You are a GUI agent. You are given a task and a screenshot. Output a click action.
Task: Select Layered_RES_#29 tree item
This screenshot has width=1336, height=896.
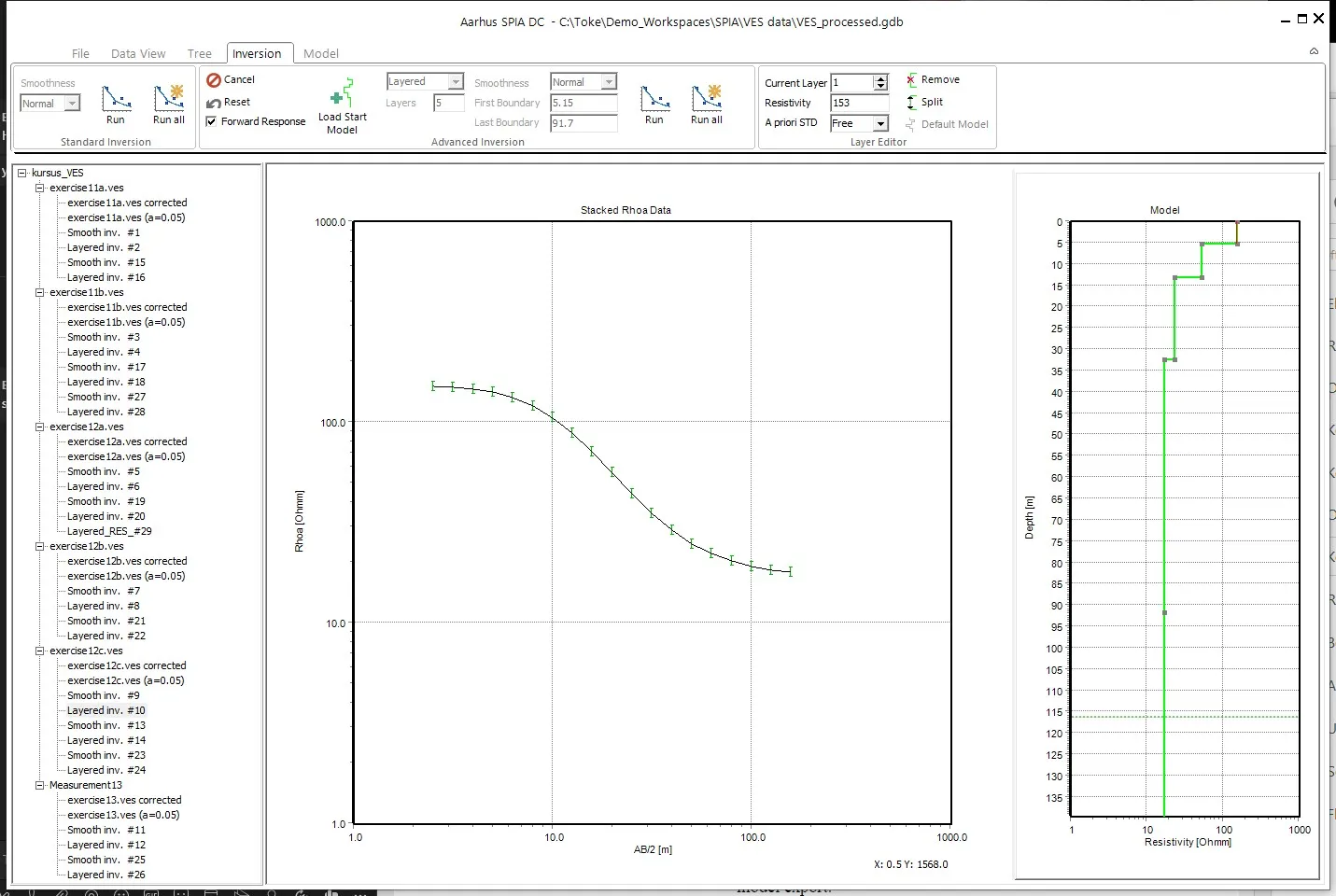tap(109, 531)
